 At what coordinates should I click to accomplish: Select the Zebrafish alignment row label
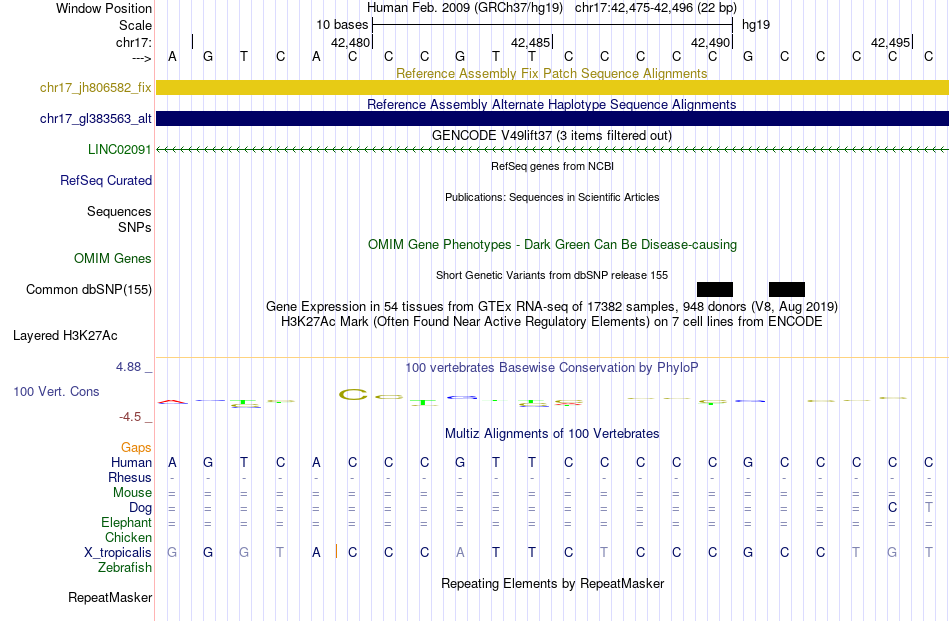click(125, 568)
